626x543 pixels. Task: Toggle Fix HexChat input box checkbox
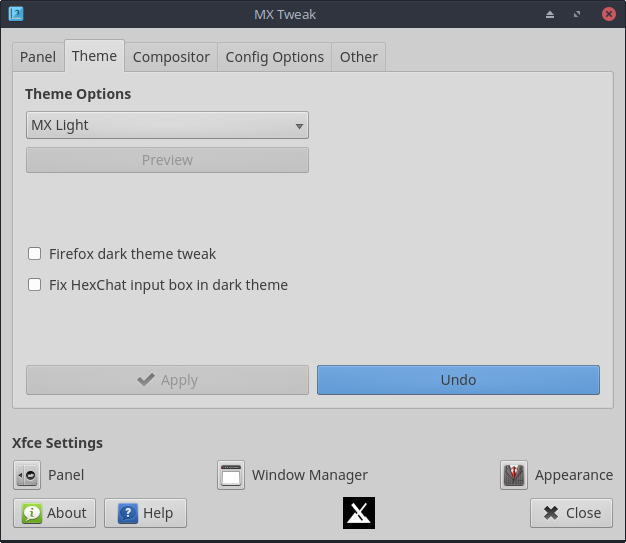click(x=34, y=285)
